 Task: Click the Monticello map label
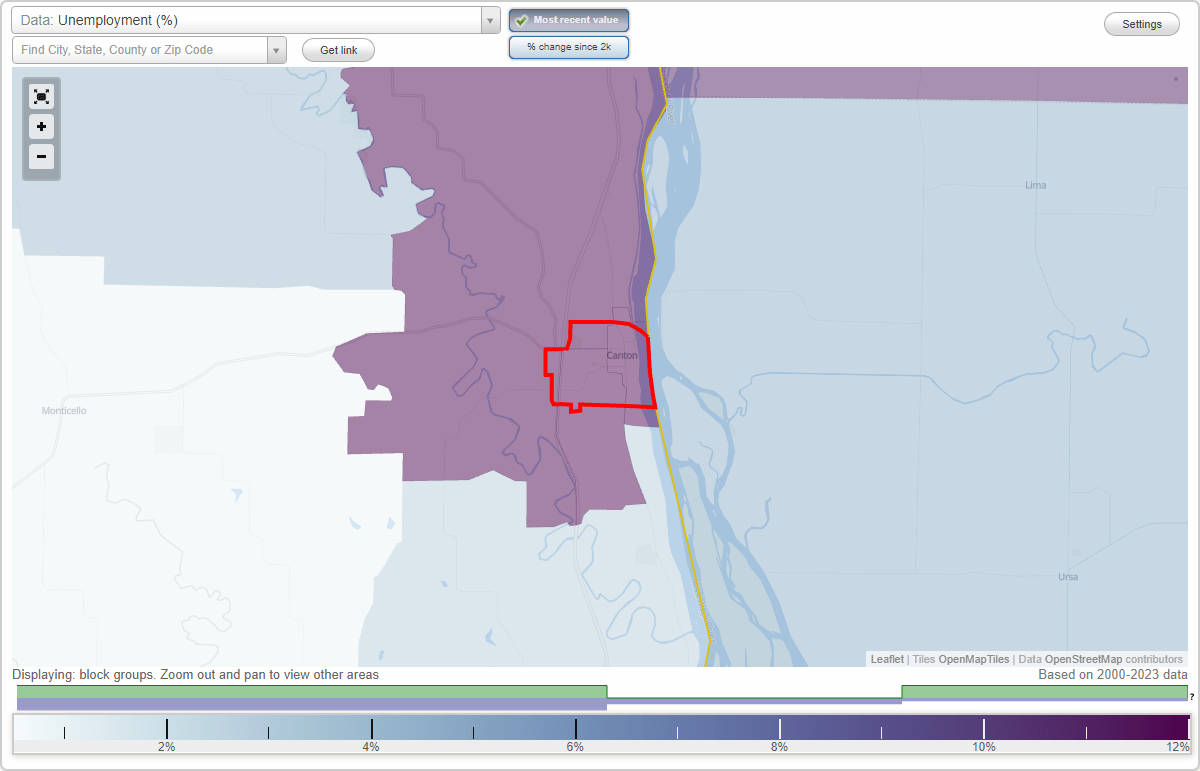coord(64,411)
